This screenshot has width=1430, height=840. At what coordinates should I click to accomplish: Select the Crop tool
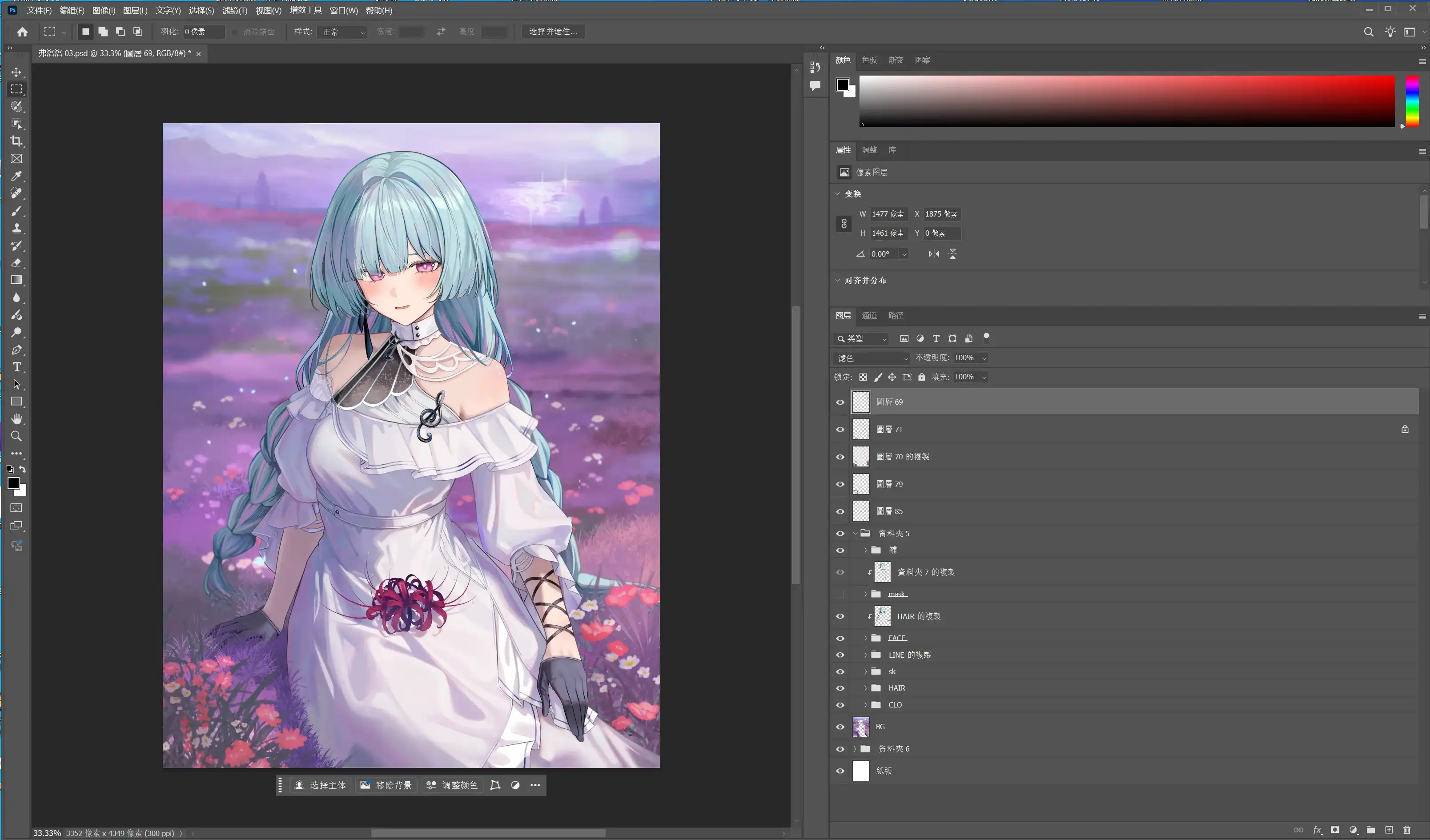pyautogui.click(x=16, y=141)
